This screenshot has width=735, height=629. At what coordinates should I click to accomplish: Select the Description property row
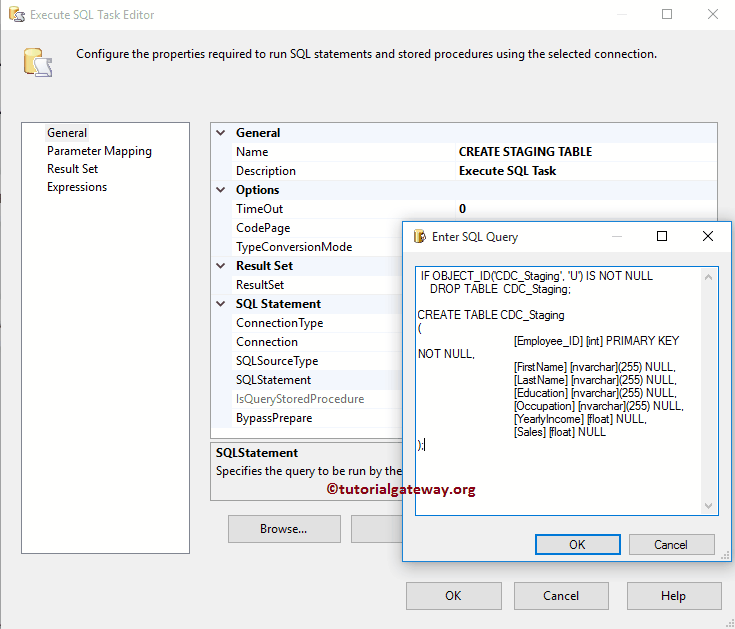coord(474,171)
